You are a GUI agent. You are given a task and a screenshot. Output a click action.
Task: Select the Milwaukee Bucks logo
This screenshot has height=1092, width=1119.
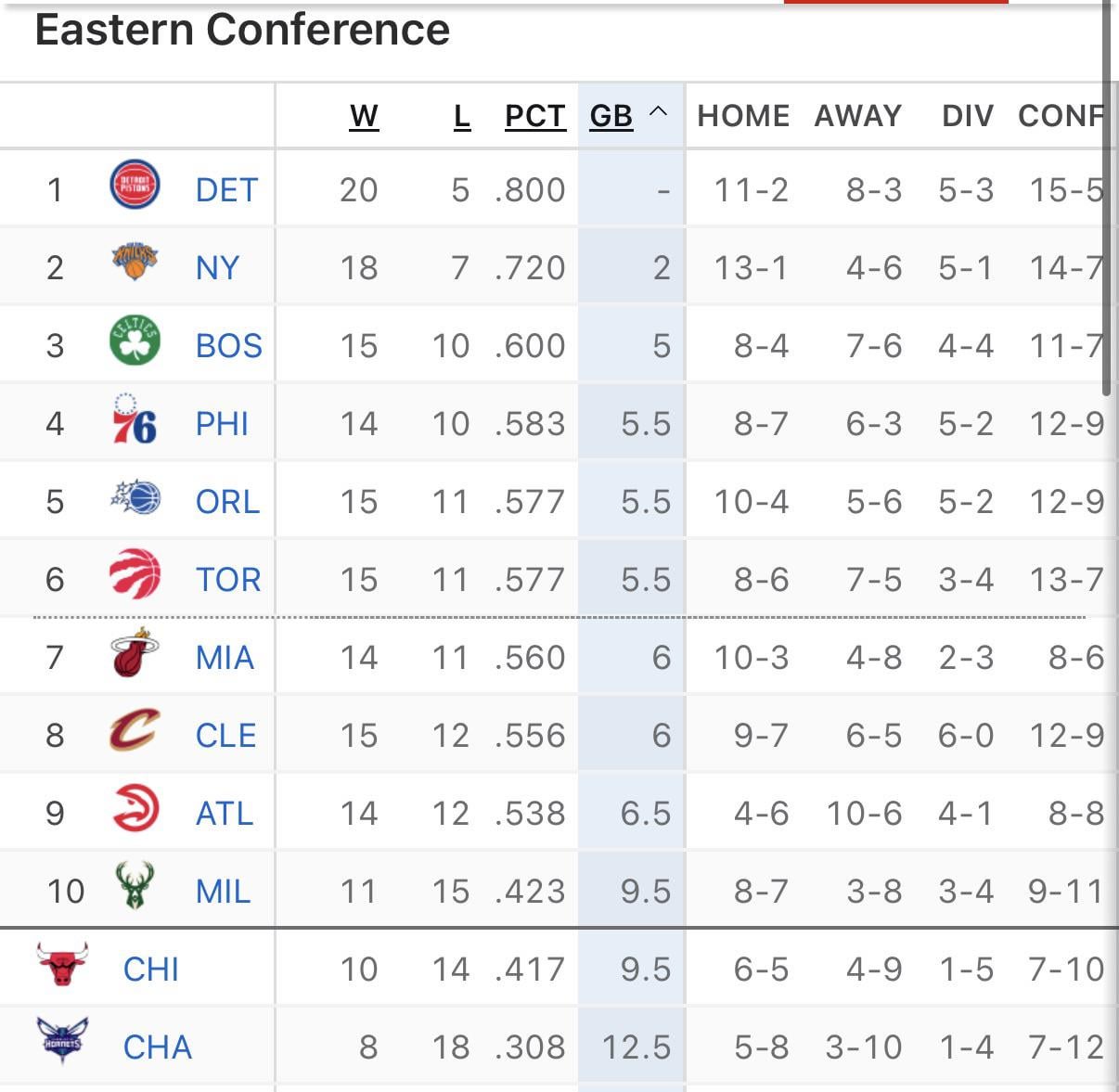tap(135, 886)
